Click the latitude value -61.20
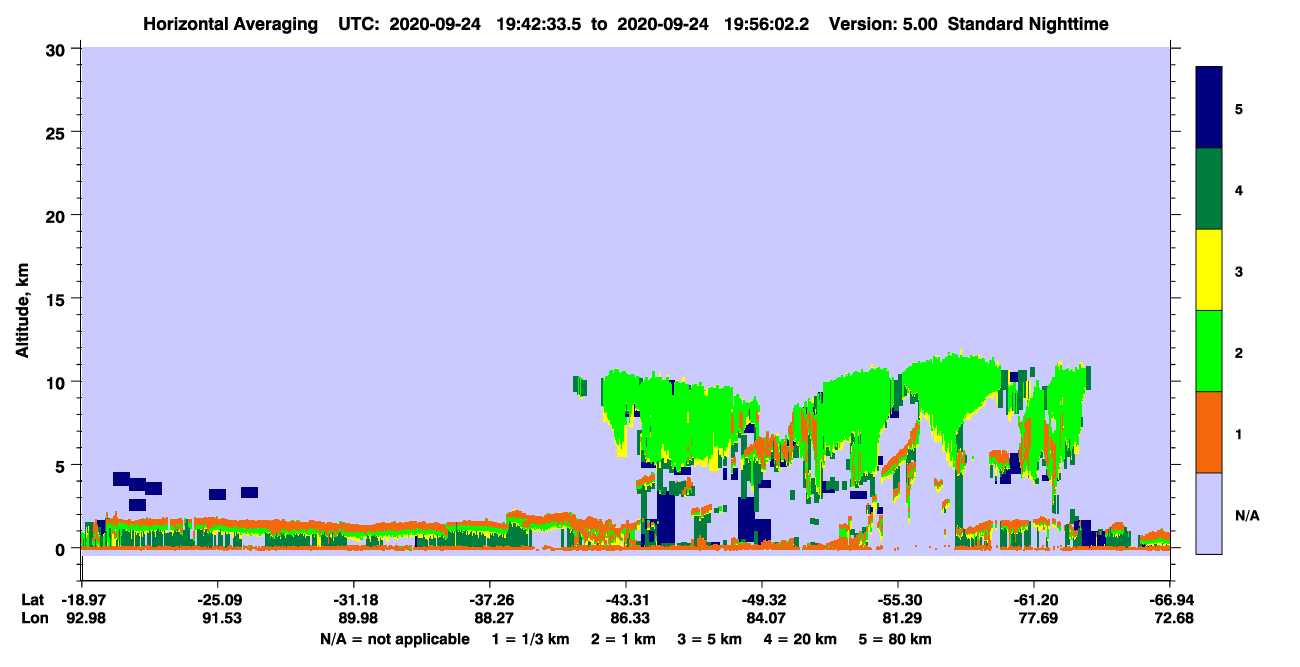Viewport: 1300px width, 667px height. pos(1034,600)
